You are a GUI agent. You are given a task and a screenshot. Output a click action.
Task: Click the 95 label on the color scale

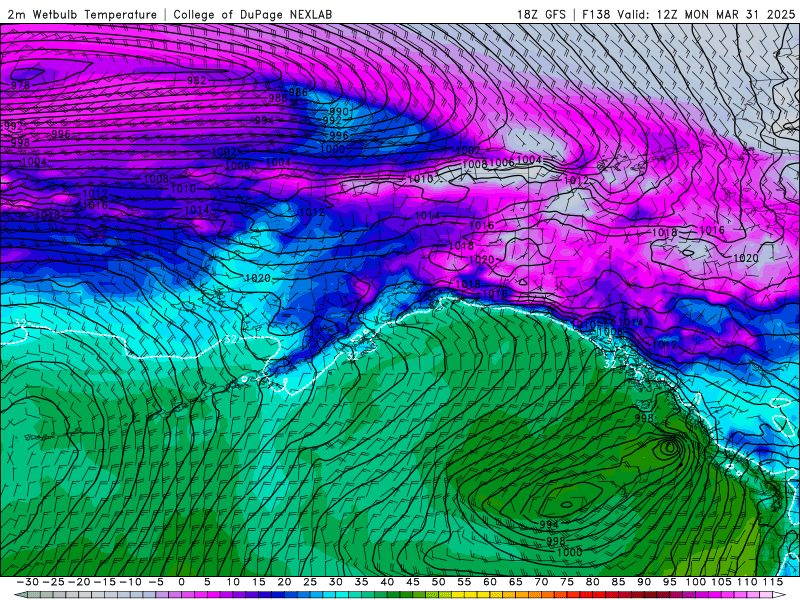669,582
